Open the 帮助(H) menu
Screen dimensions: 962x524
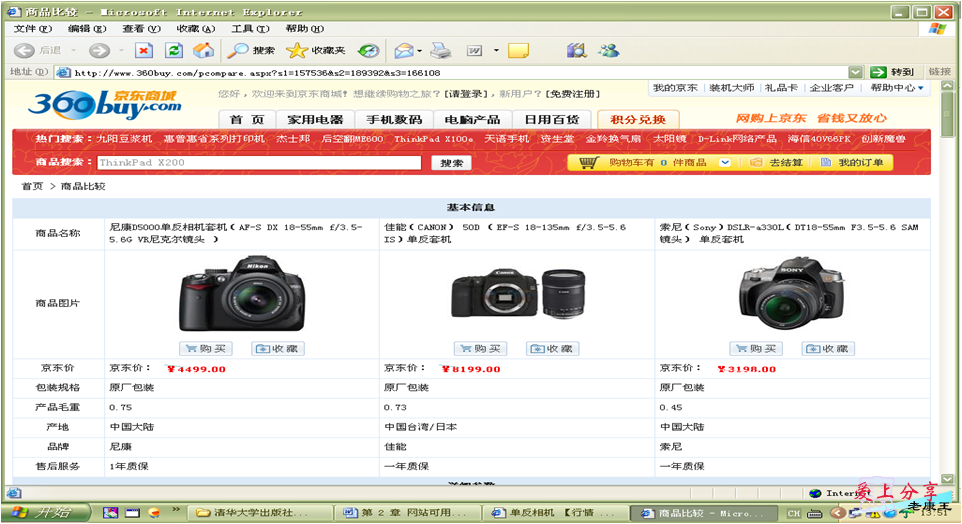click(304, 29)
